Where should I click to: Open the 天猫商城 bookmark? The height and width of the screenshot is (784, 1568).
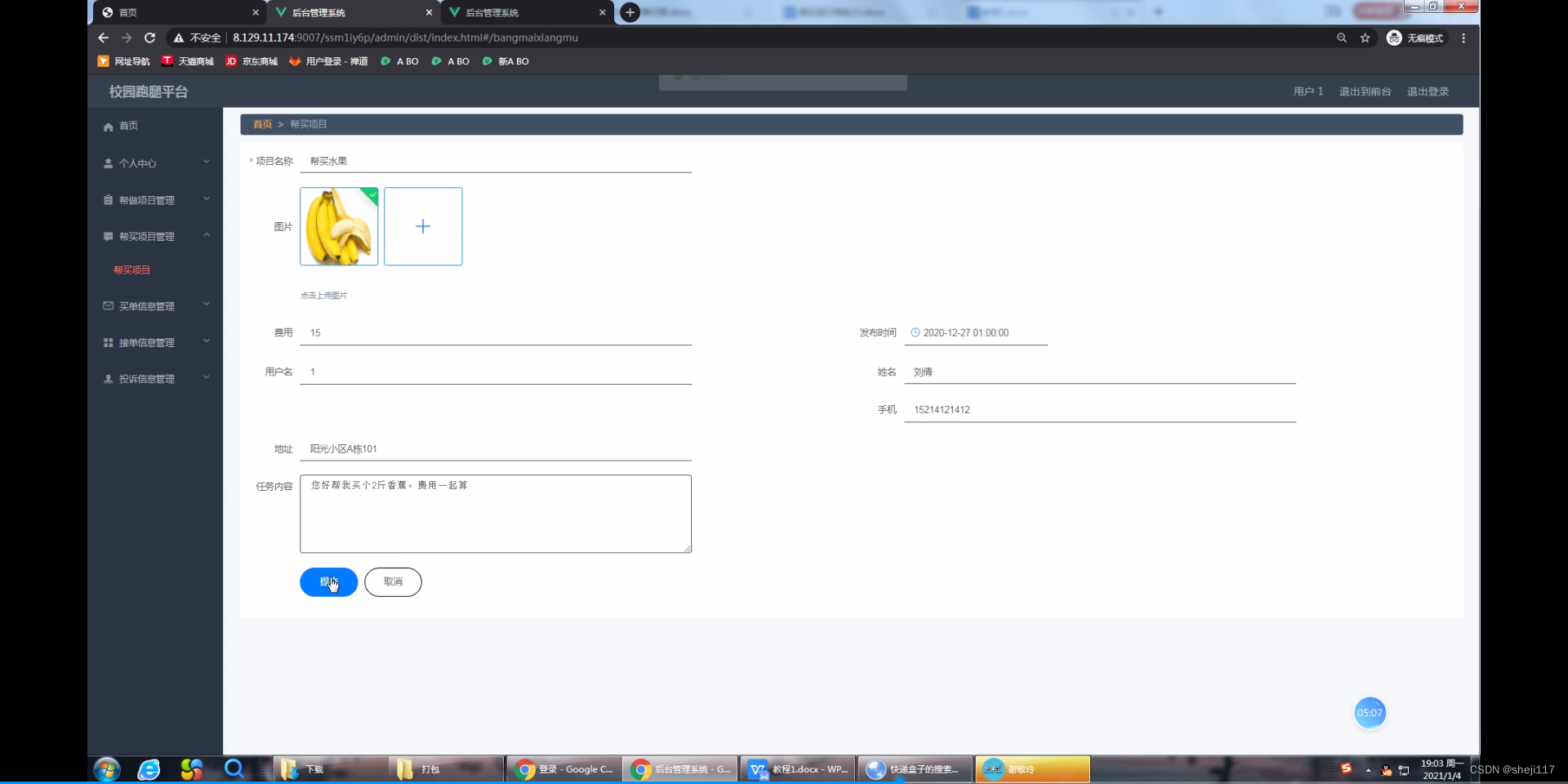coord(188,61)
